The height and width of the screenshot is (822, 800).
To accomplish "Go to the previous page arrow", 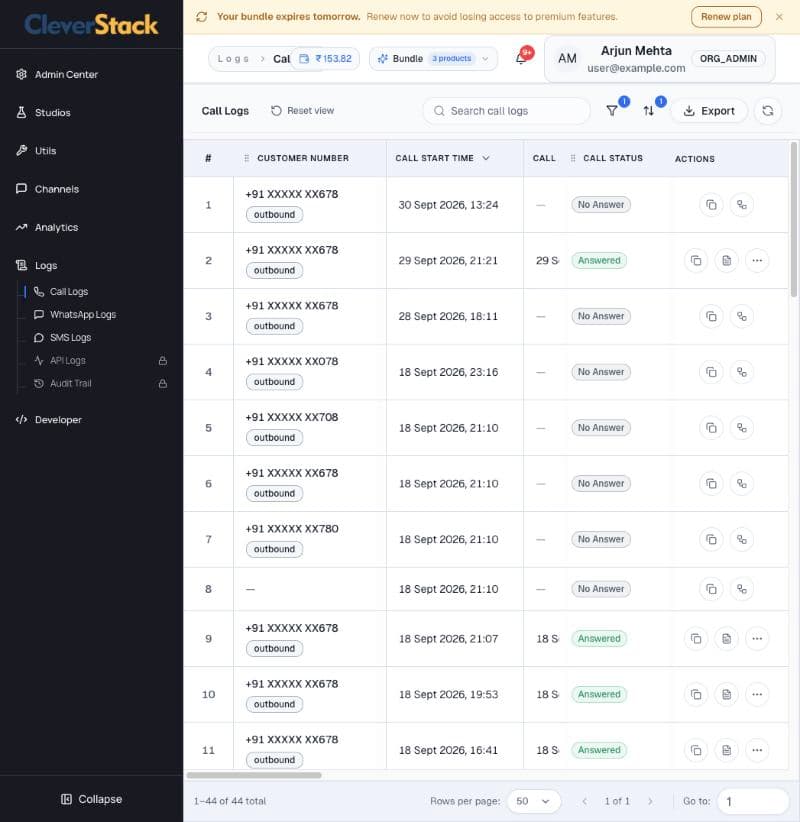I will (585, 801).
